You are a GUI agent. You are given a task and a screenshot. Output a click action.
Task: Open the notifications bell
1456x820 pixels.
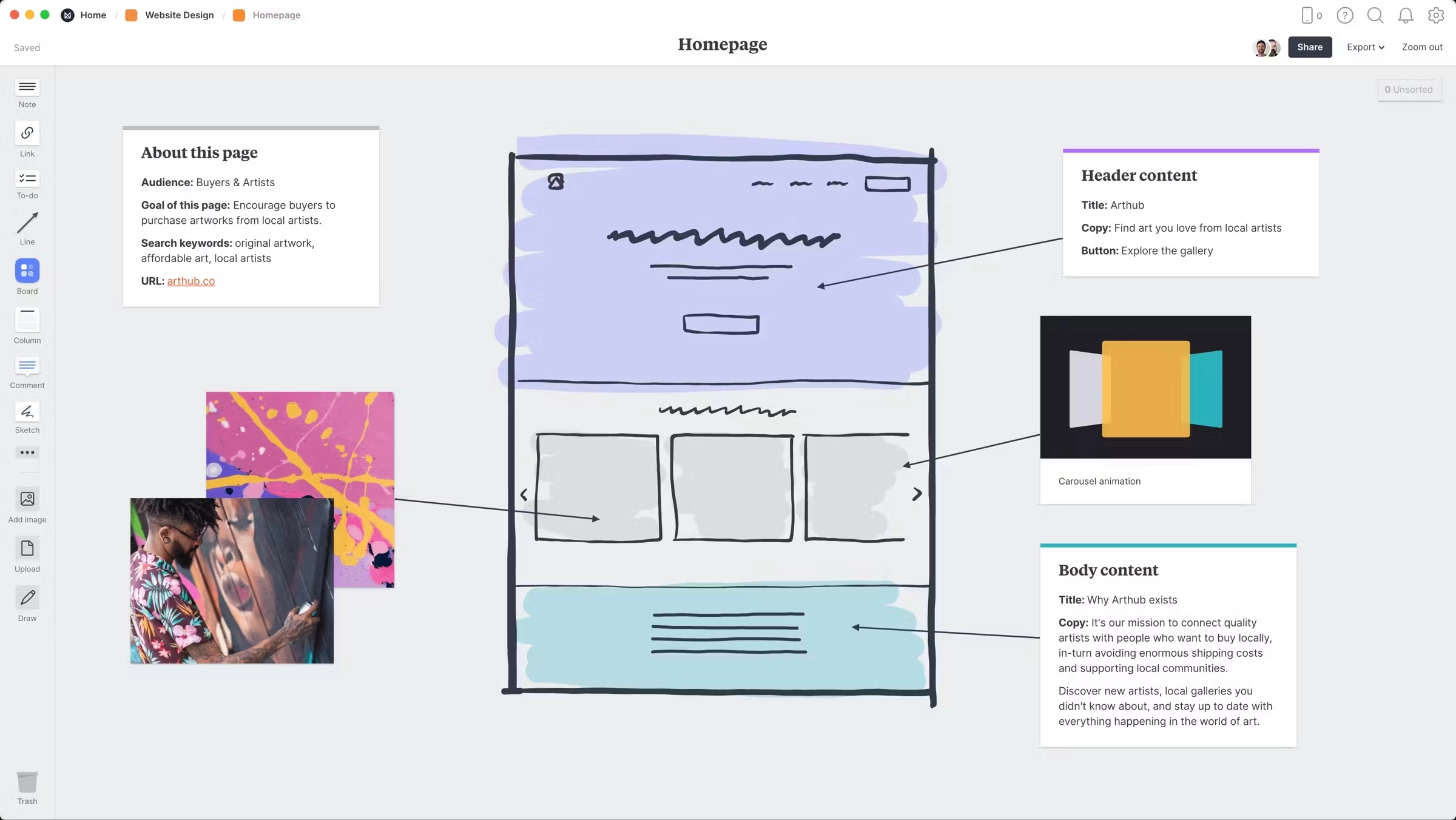(x=1405, y=15)
